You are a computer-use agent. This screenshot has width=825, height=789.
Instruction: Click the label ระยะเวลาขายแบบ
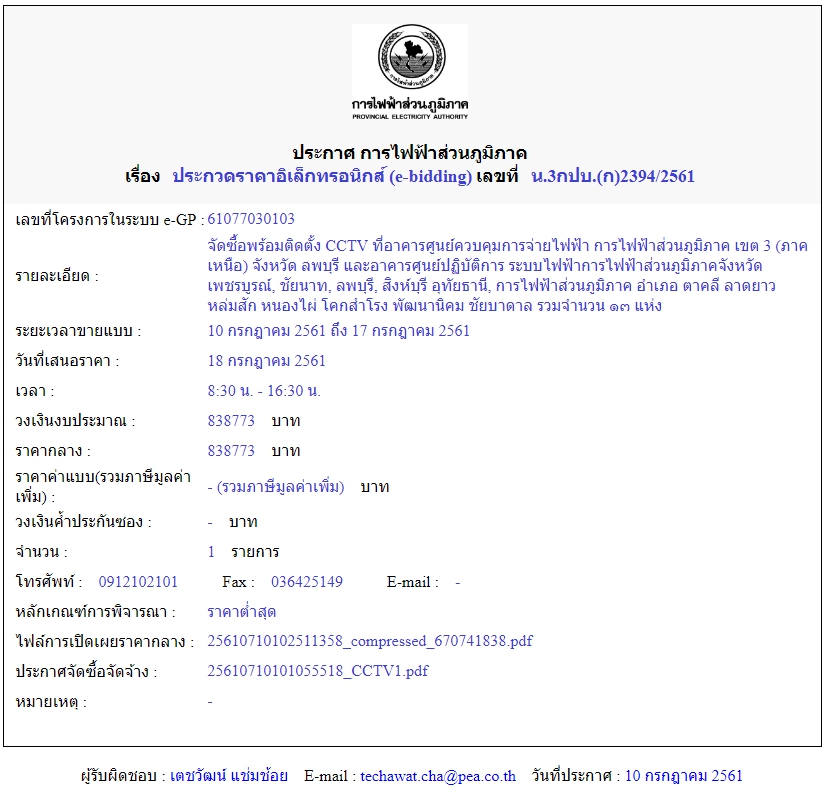(78, 331)
